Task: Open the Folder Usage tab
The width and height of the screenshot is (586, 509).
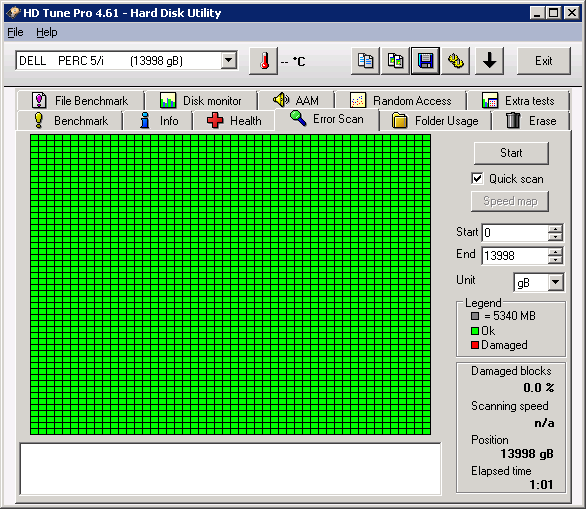Action: (435, 121)
